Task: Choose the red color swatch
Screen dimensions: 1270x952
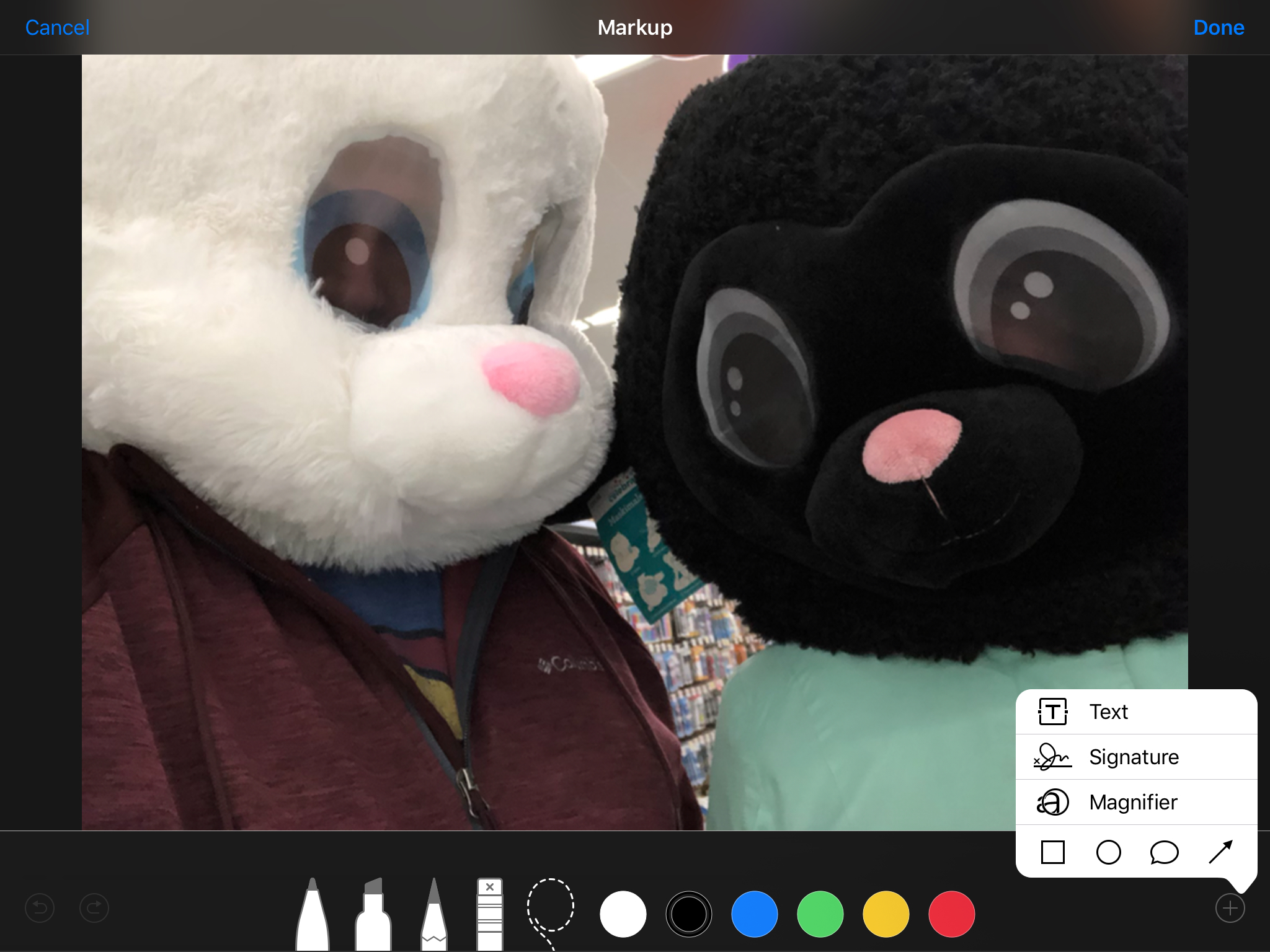Action: tap(952, 914)
